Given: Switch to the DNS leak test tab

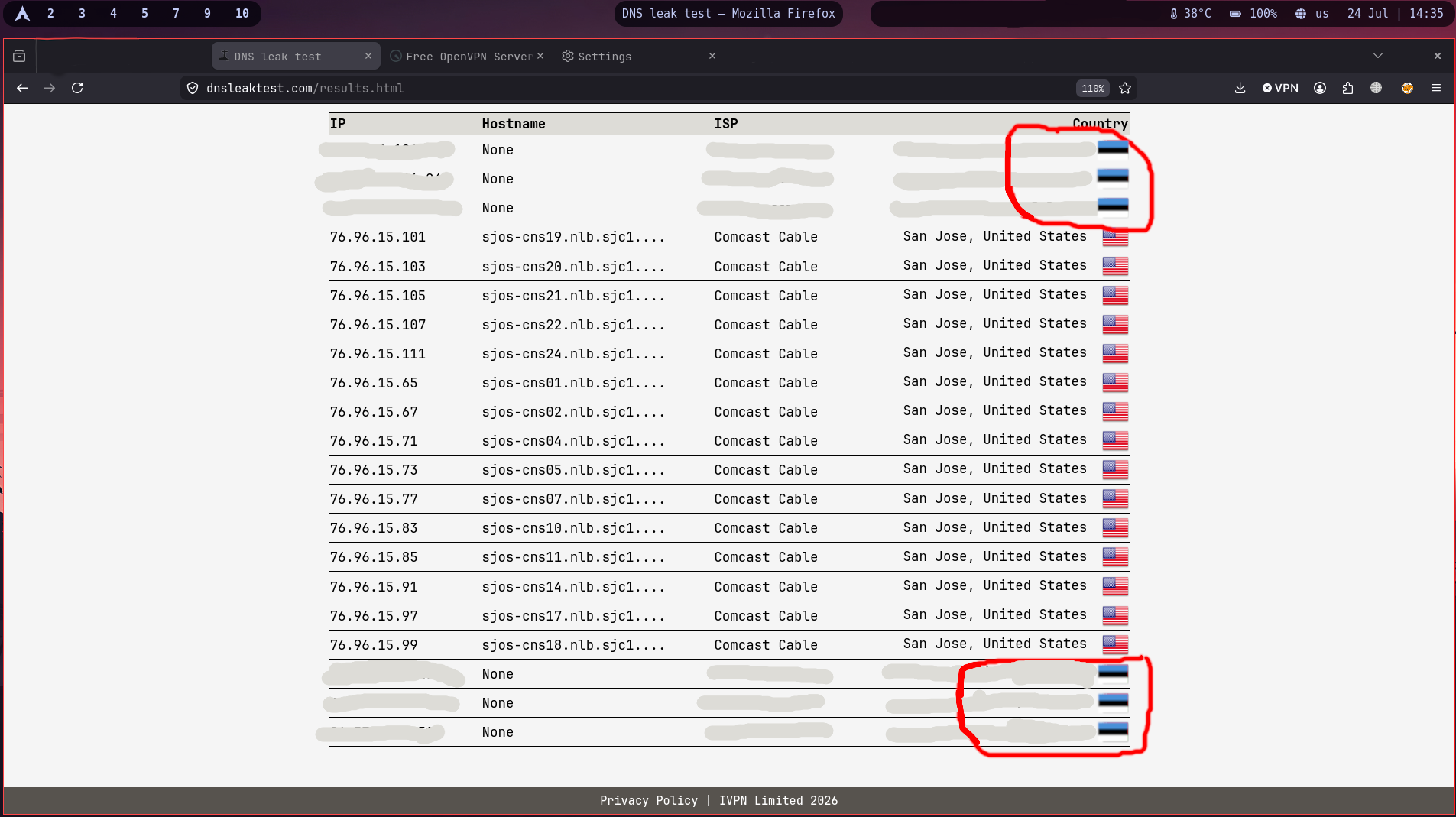Looking at the screenshot, I should click(x=296, y=57).
